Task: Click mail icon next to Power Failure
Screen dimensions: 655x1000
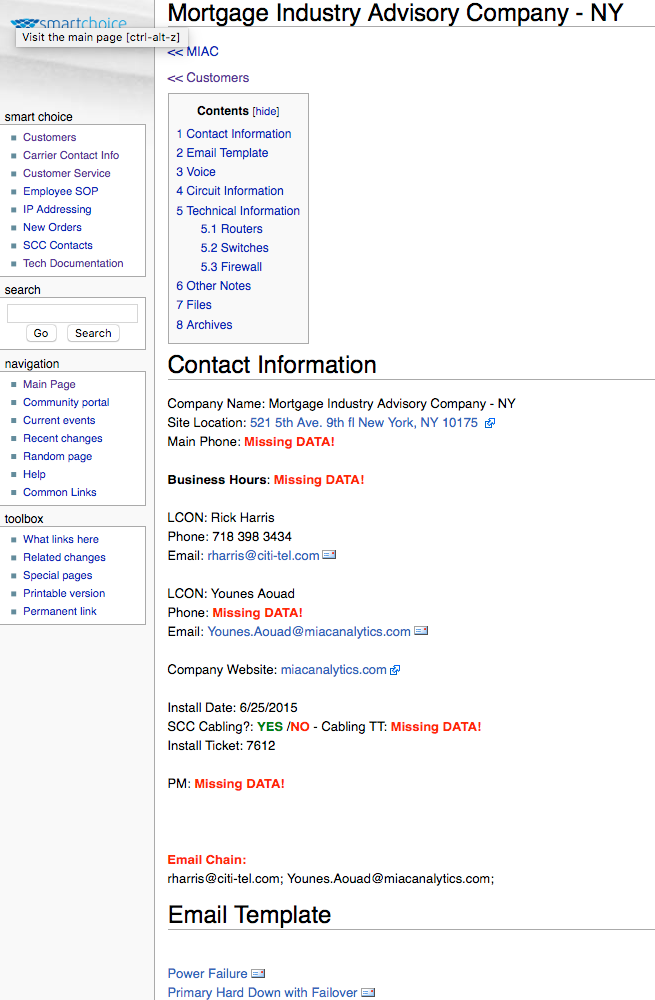Action: [258, 973]
